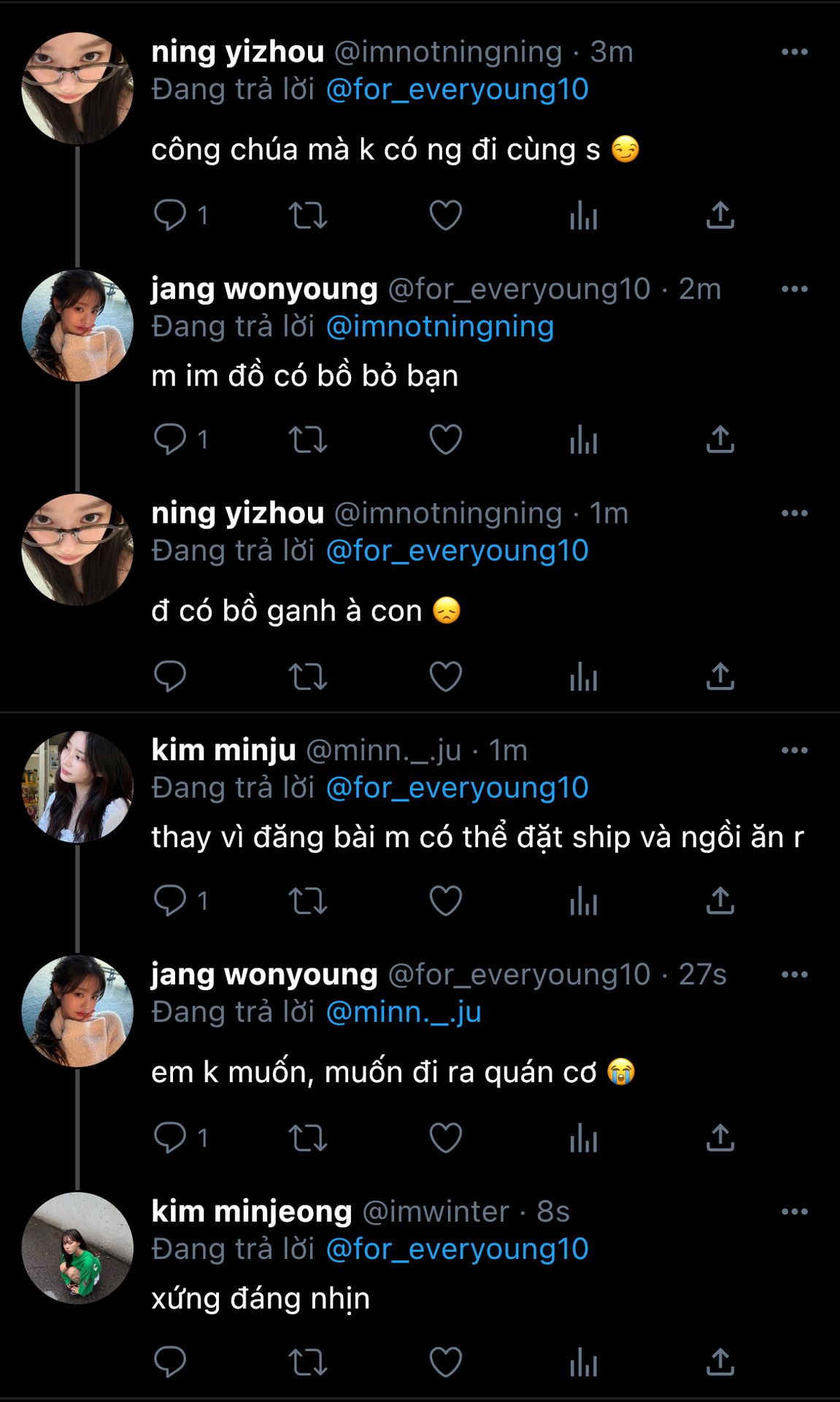Screen dimensions: 840x1402
Task: Like ning yizhou's 1m reply
Action: pyautogui.click(x=445, y=677)
